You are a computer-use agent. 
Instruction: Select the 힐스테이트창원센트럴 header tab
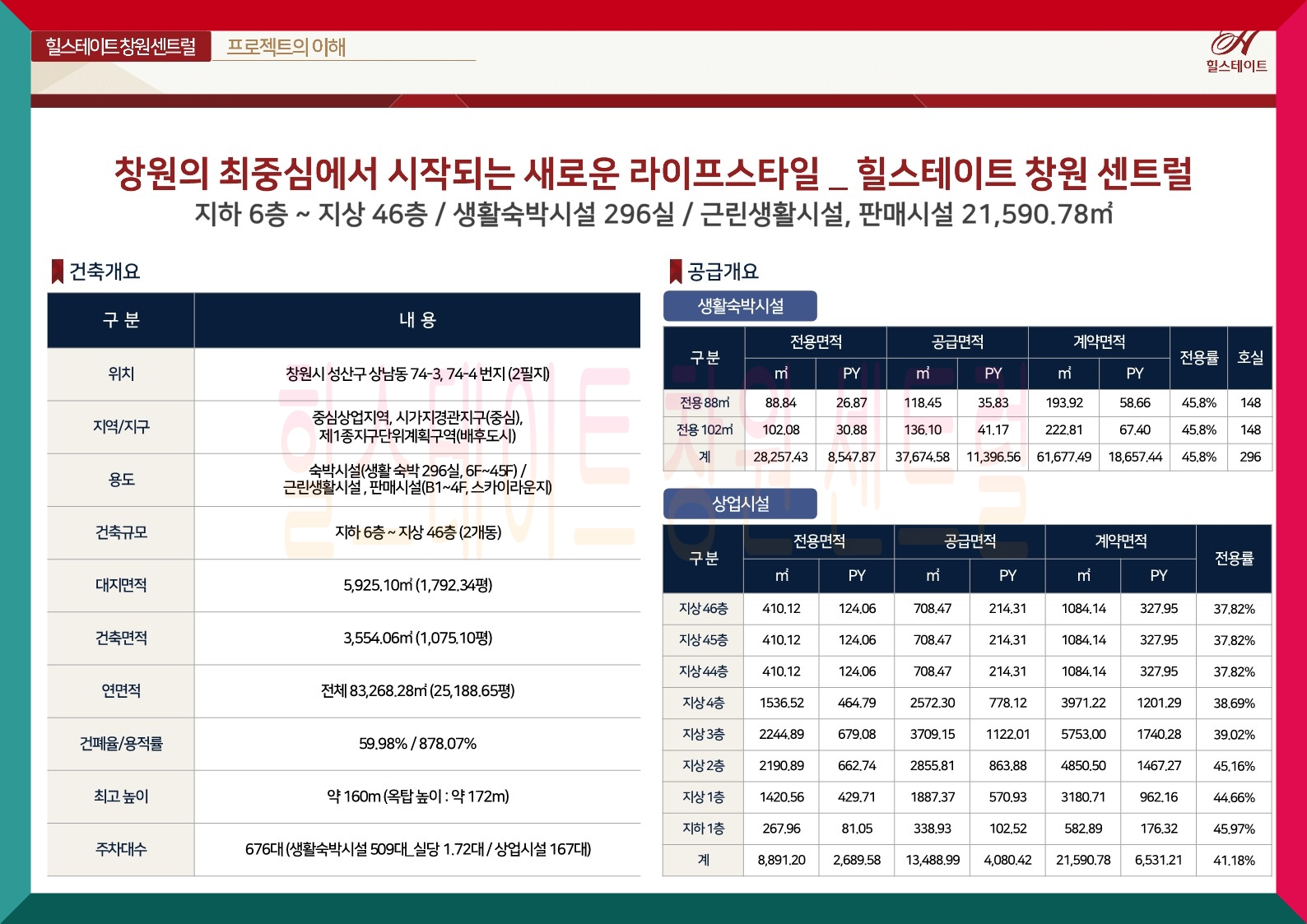121,46
